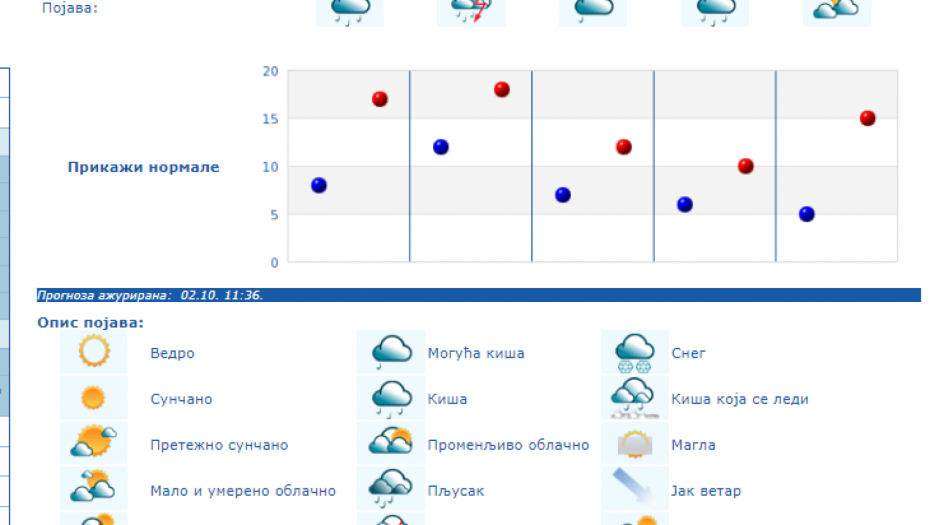Click the Прикажи нормале link

[x=143, y=167]
